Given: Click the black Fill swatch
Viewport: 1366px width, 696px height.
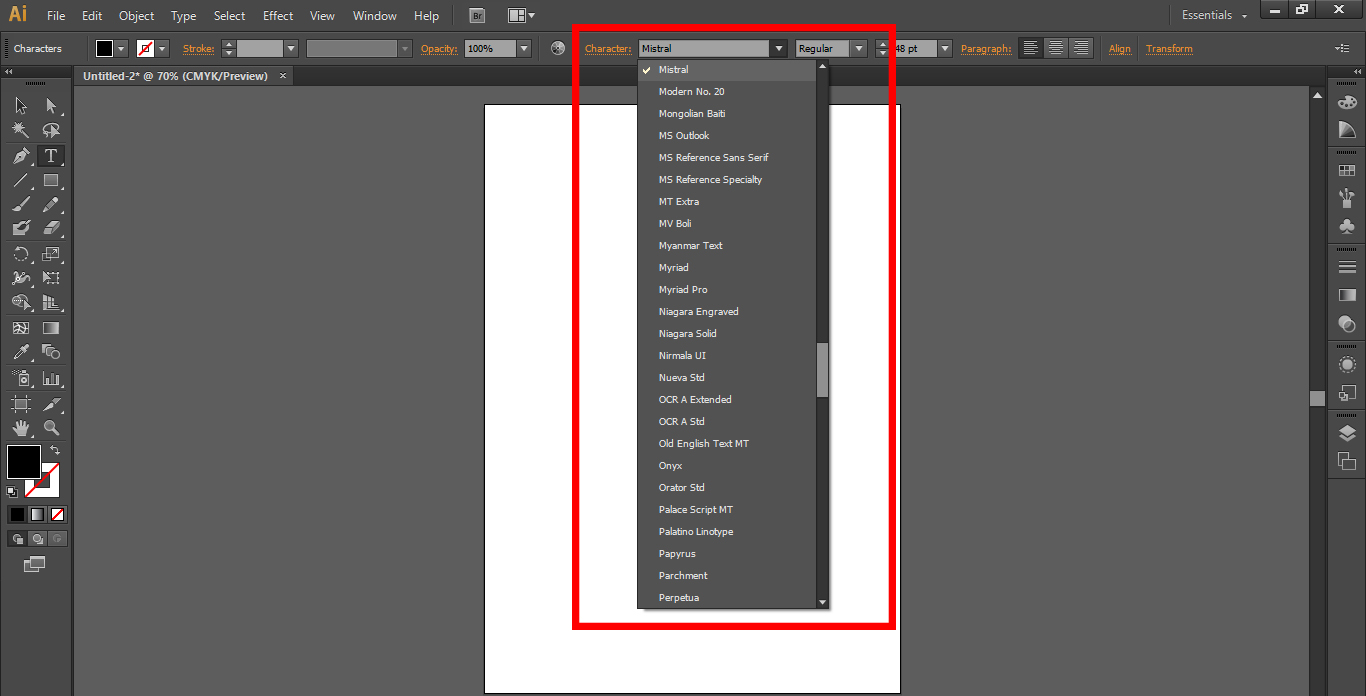Looking at the screenshot, I should point(23,461).
